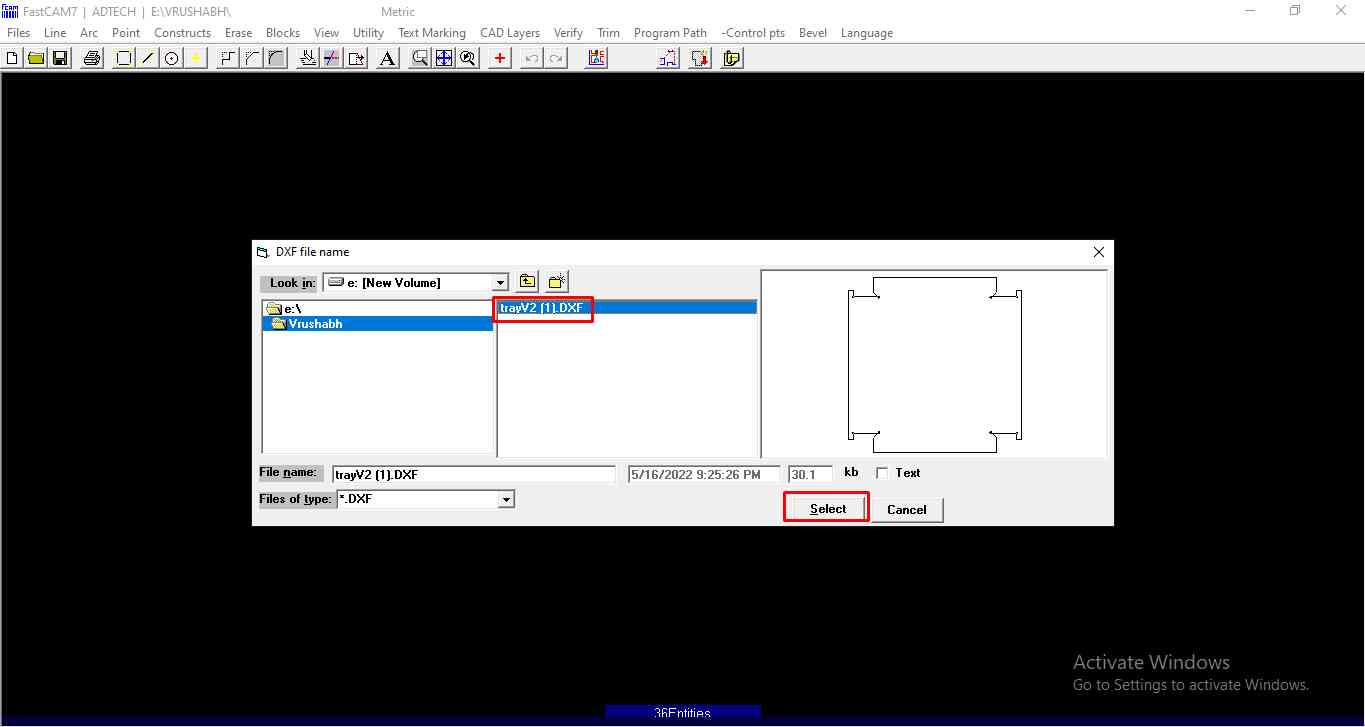
Task: Open the Trim menu
Action: [608, 33]
